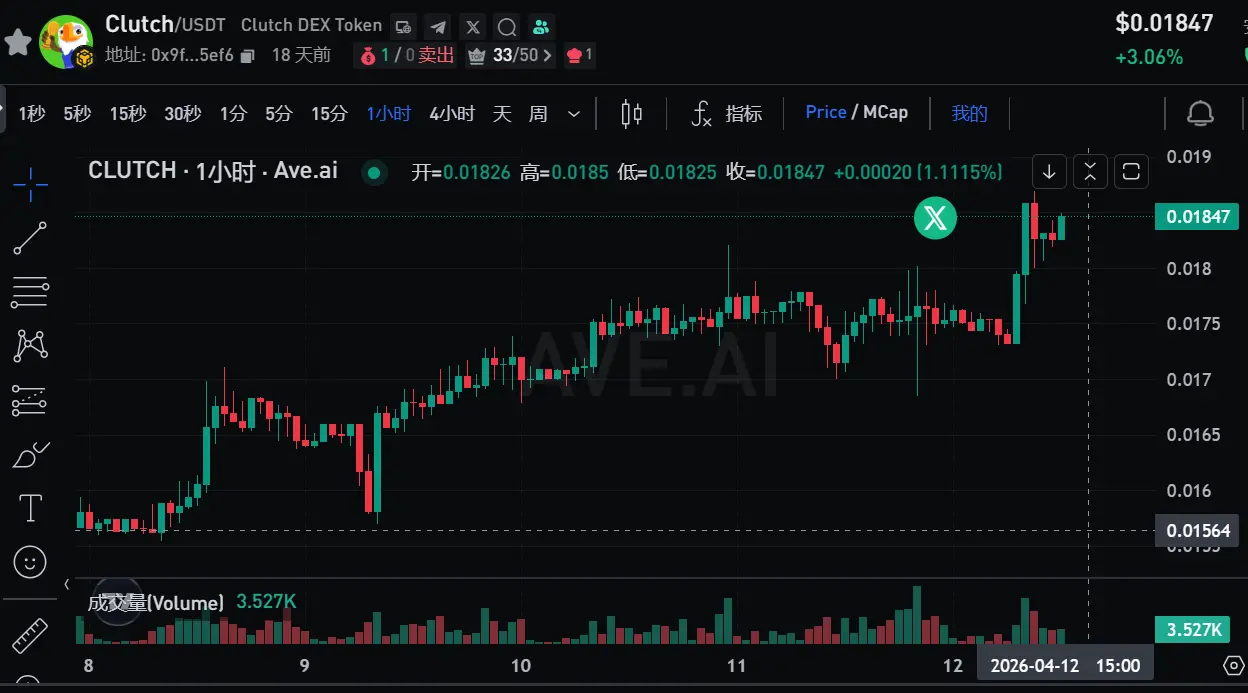Open the X (Twitter) link icon in header

click(473, 26)
